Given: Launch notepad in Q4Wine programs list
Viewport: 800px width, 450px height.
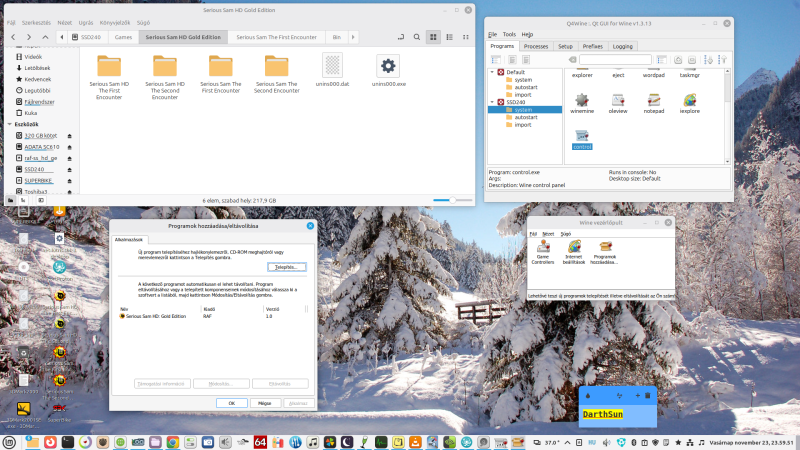Looking at the screenshot, I should [654, 104].
